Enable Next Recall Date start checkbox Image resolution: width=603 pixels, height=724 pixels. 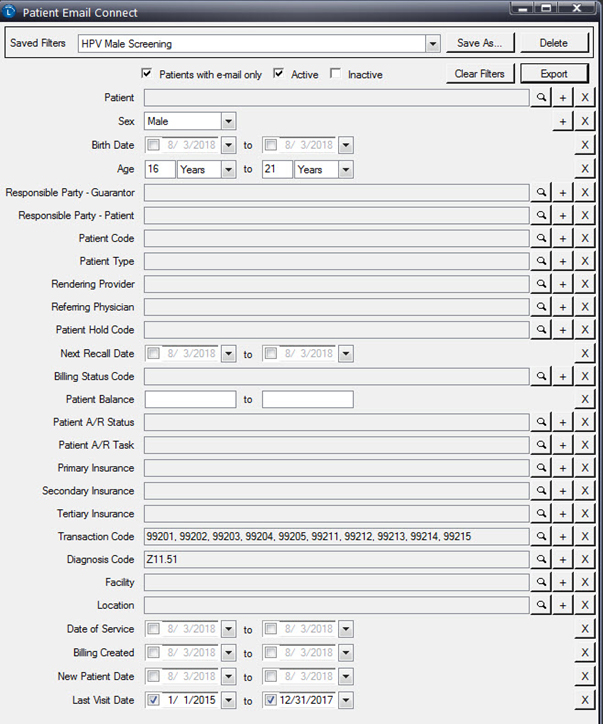point(154,354)
